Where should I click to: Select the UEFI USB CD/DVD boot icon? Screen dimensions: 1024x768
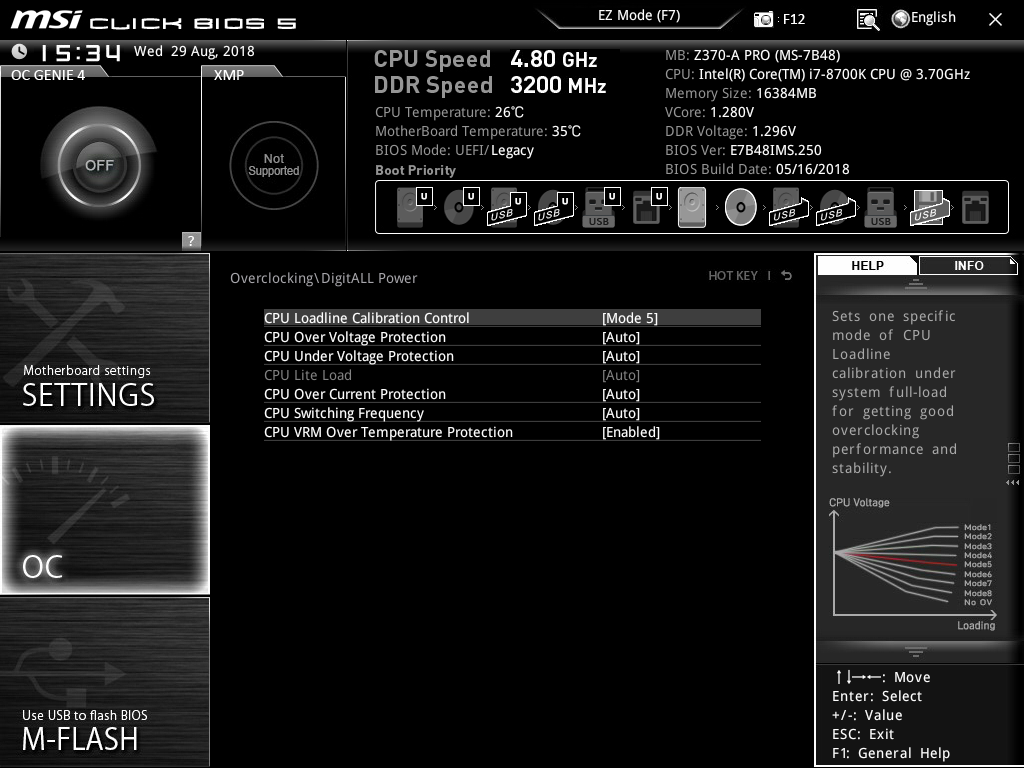coord(554,208)
